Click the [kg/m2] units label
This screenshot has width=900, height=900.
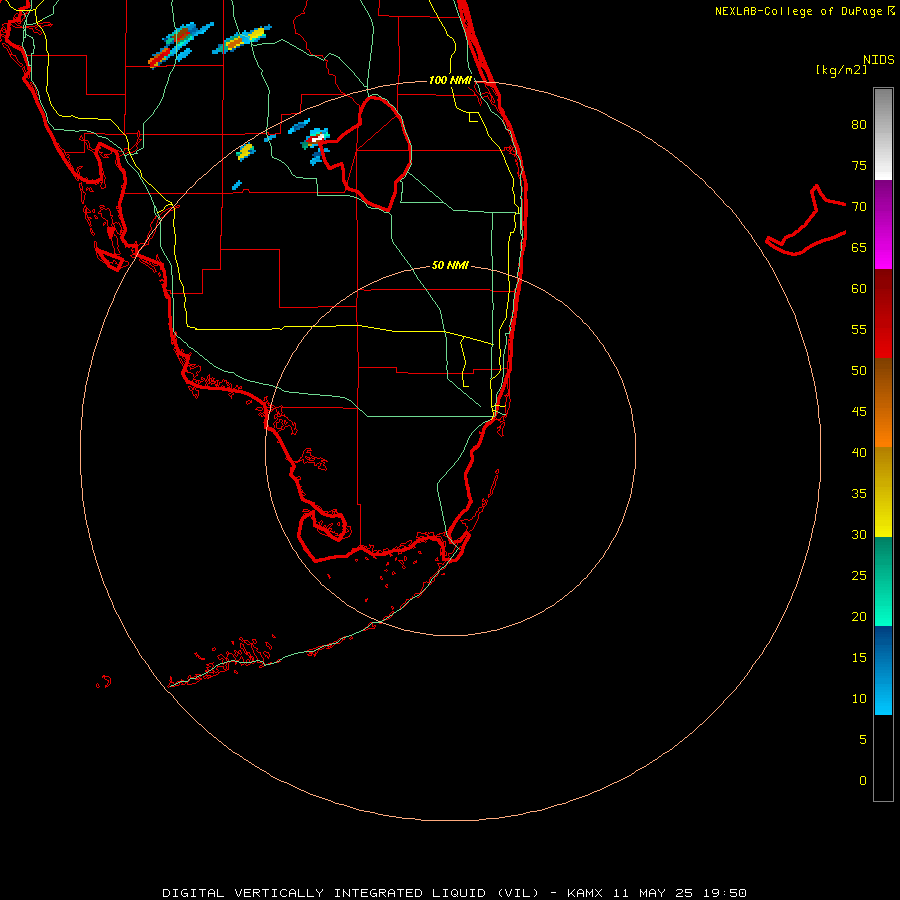(x=841, y=71)
